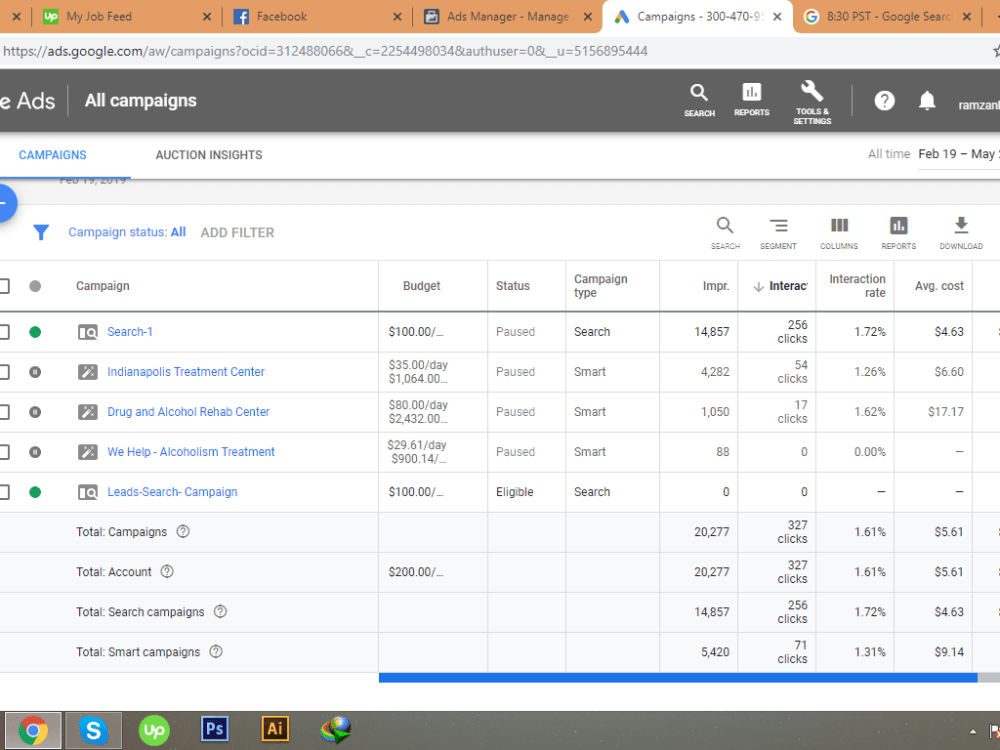Sort by Interaction rate column header
Screen dimensions: 1000x750
[857, 286]
